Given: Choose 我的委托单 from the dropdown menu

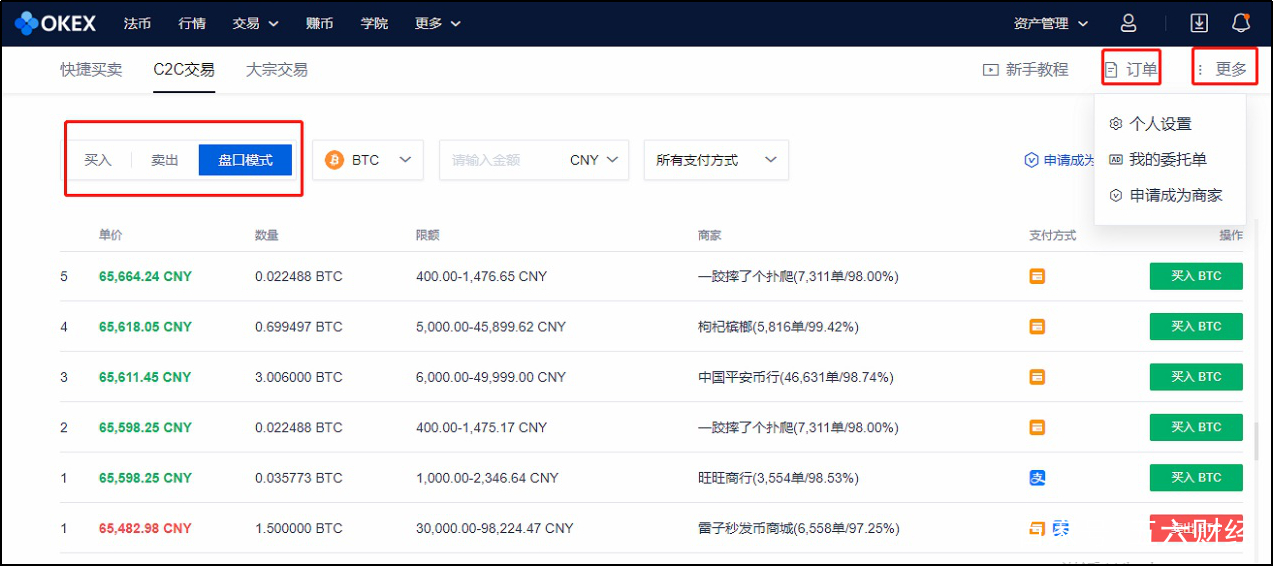Looking at the screenshot, I should pos(1170,159).
